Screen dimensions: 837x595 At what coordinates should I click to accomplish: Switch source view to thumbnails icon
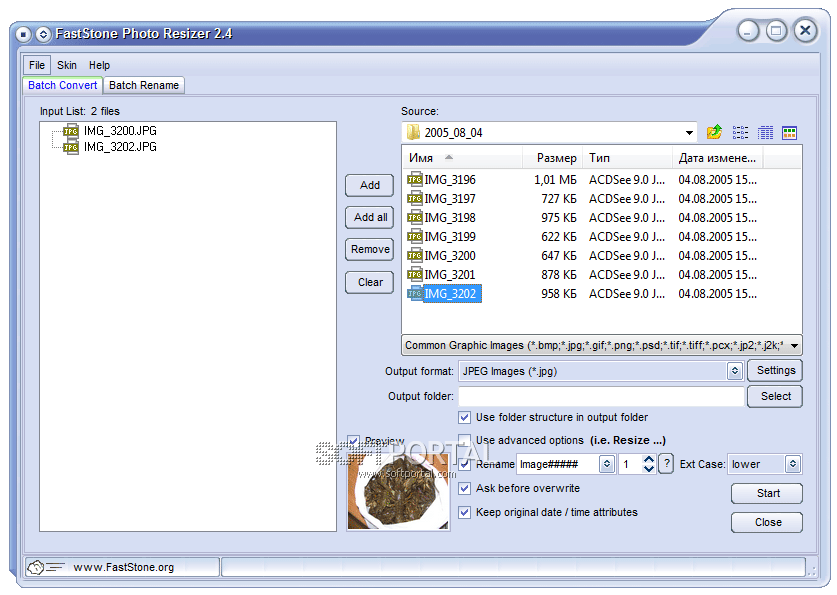point(789,132)
